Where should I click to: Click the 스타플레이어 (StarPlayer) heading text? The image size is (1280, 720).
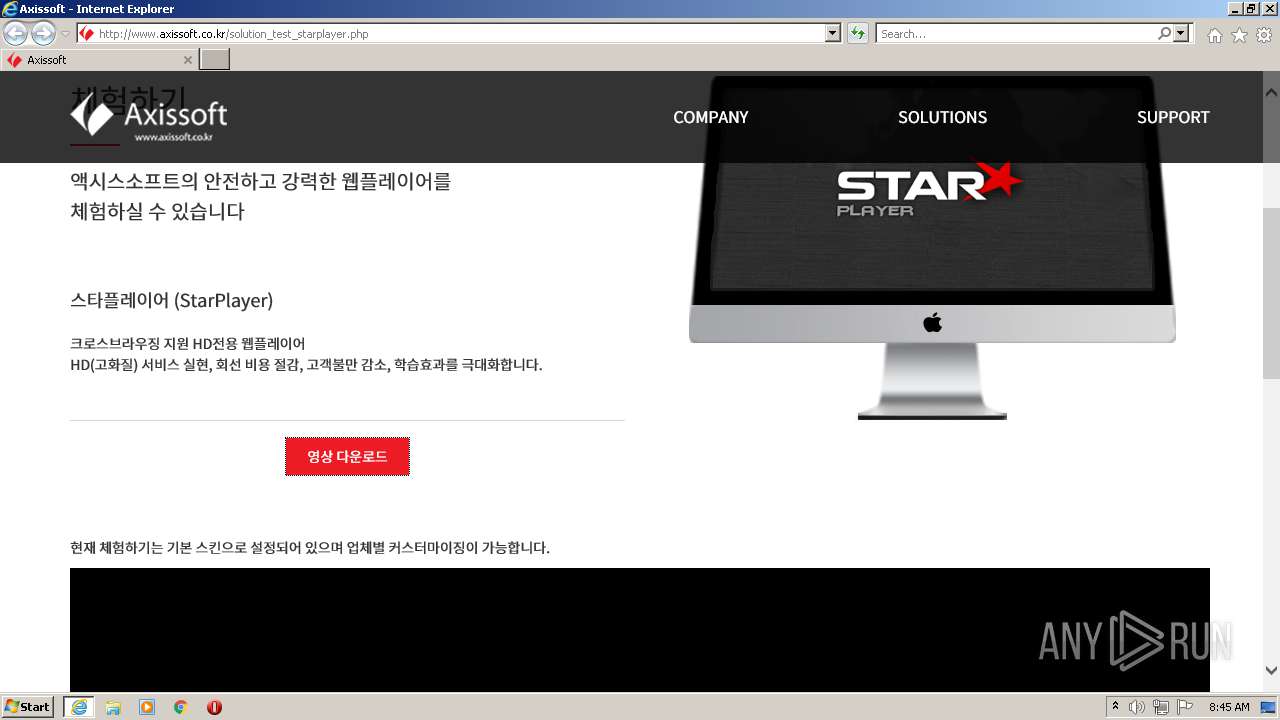pos(172,300)
